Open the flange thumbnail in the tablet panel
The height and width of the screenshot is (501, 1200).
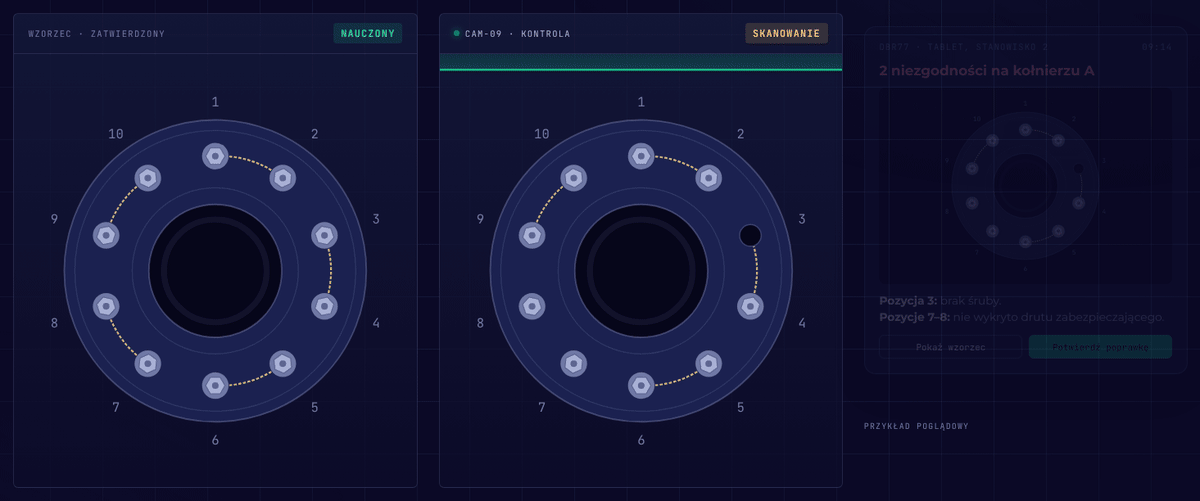pyautogui.click(x=1024, y=185)
